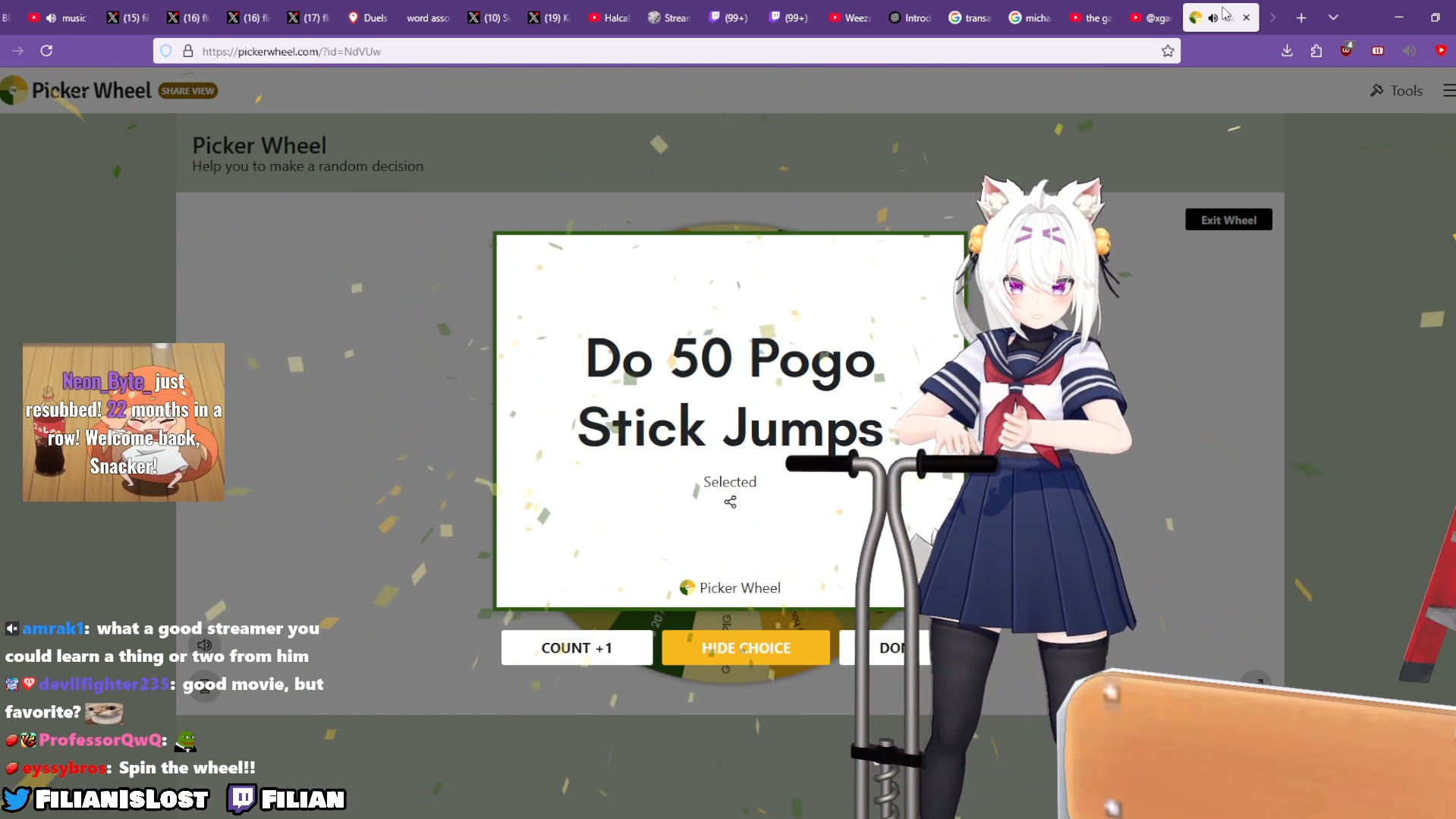Click chat username ProfessorQwQ
This screenshot has width=1456, height=819.
coord(100,740)
